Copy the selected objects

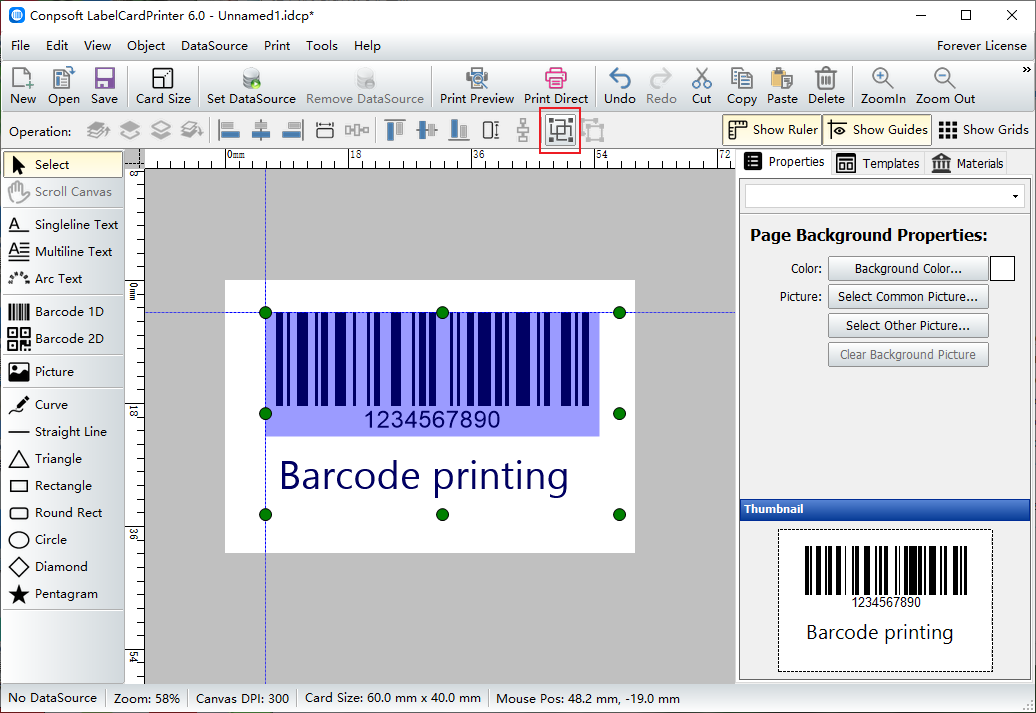pos(741,86)
